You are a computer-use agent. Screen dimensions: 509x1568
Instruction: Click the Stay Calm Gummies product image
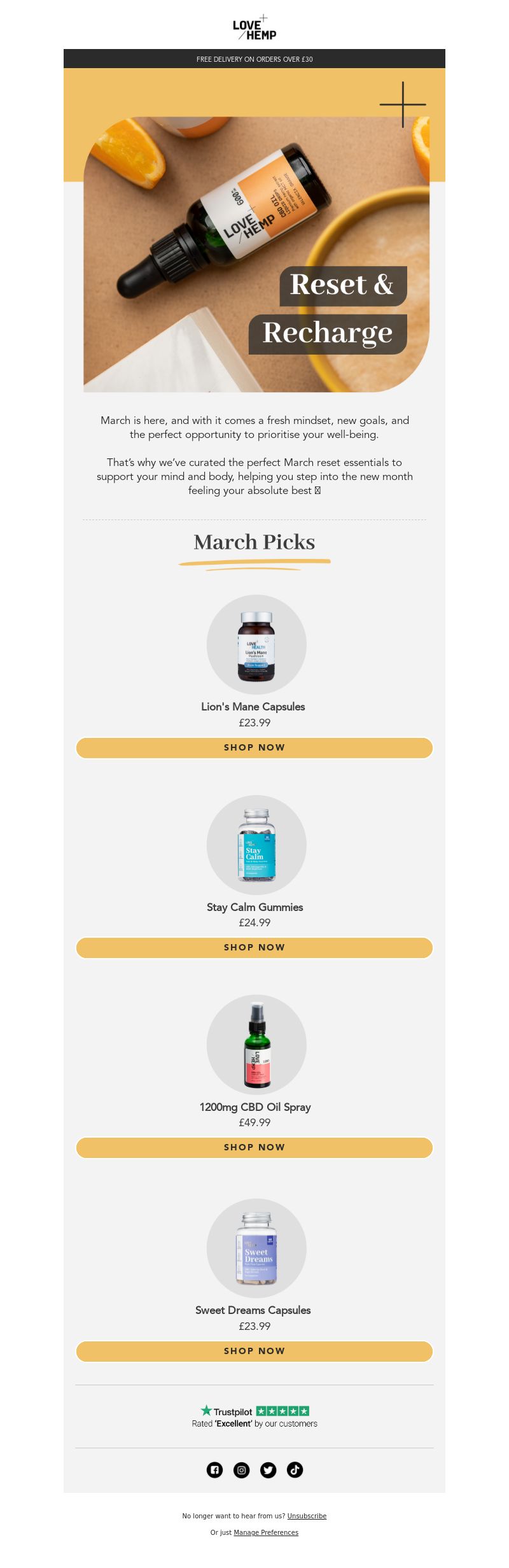[256, 845]
